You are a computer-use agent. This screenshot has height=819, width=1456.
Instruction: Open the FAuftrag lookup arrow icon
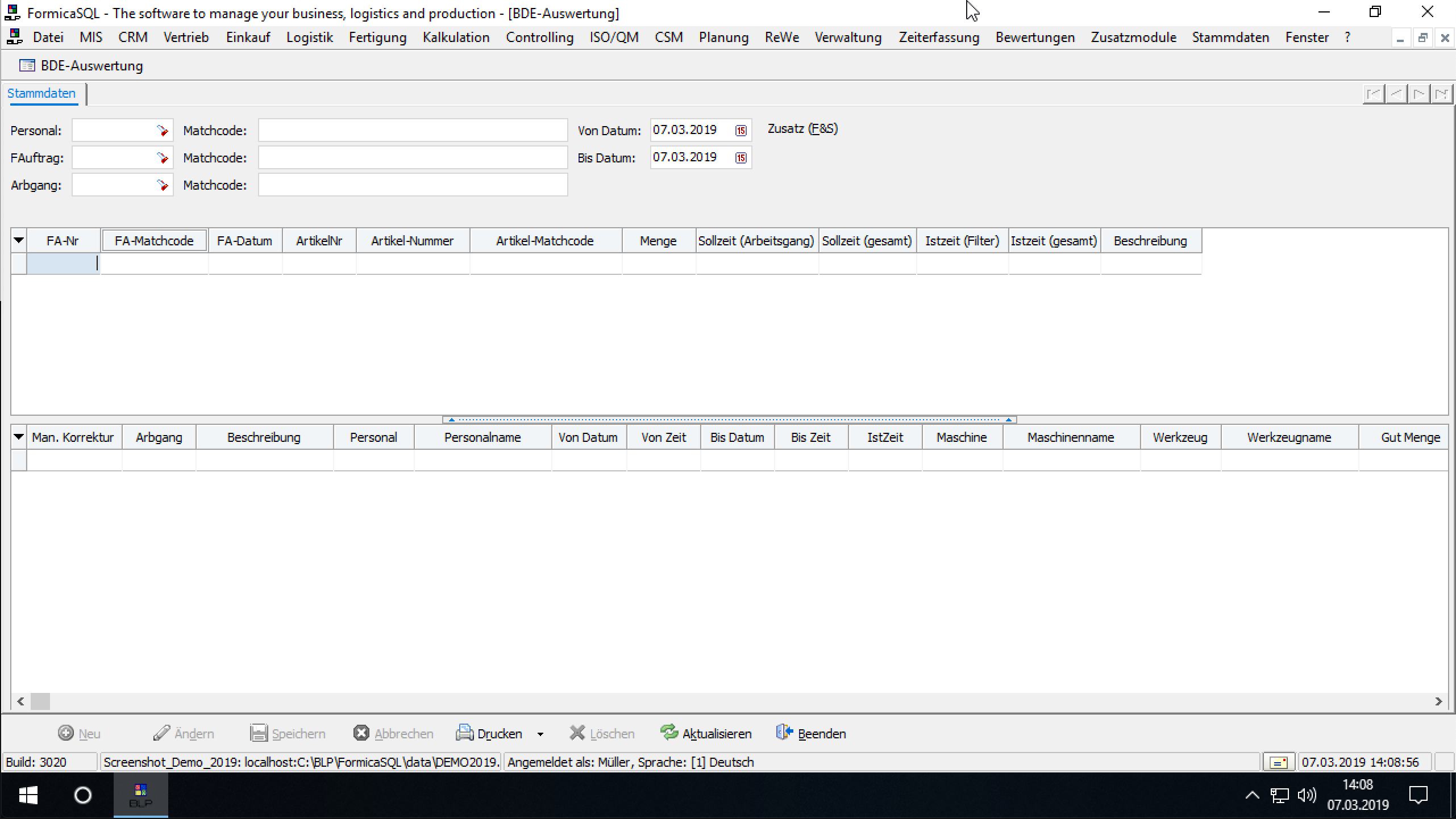(163, 158)
